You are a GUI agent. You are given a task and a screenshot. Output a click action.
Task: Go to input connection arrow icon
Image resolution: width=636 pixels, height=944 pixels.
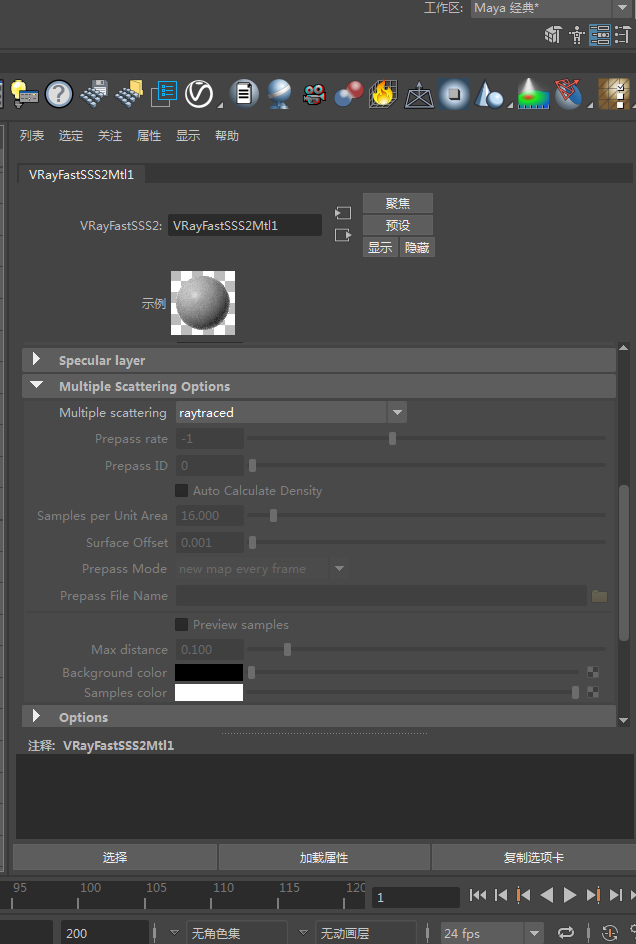click(343, 213)
